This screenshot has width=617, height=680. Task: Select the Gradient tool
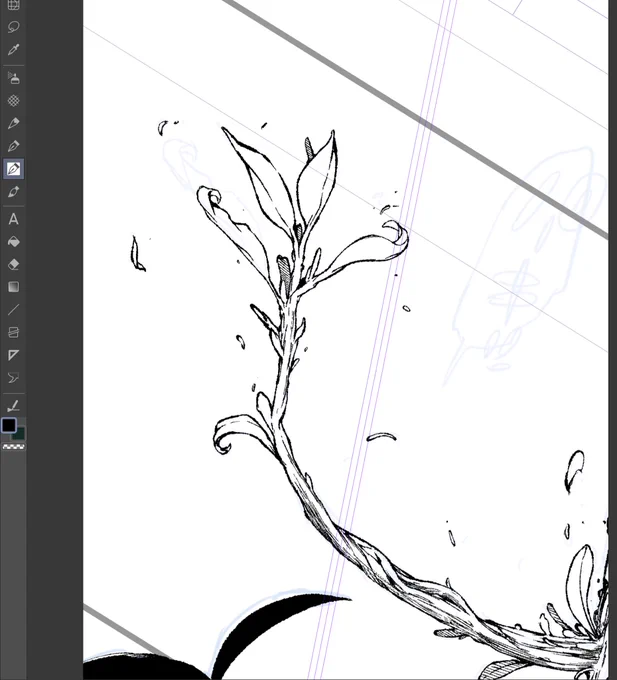coord(13,287)
